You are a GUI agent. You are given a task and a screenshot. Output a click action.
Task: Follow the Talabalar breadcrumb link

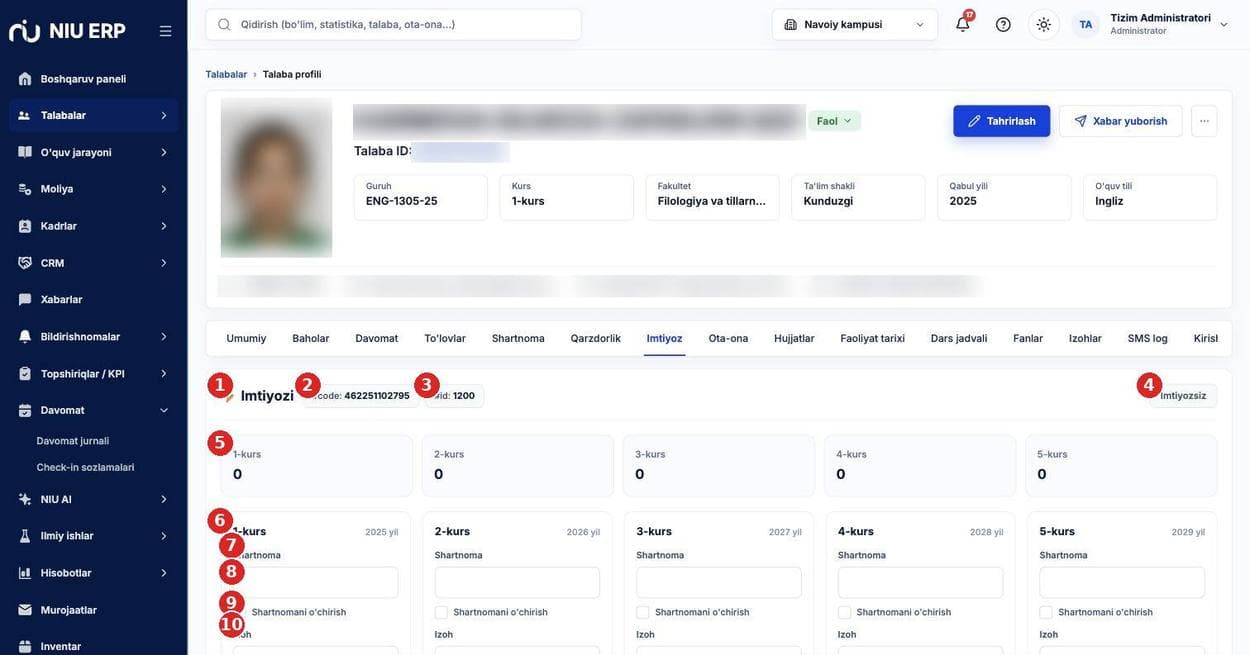coord(226,74)
